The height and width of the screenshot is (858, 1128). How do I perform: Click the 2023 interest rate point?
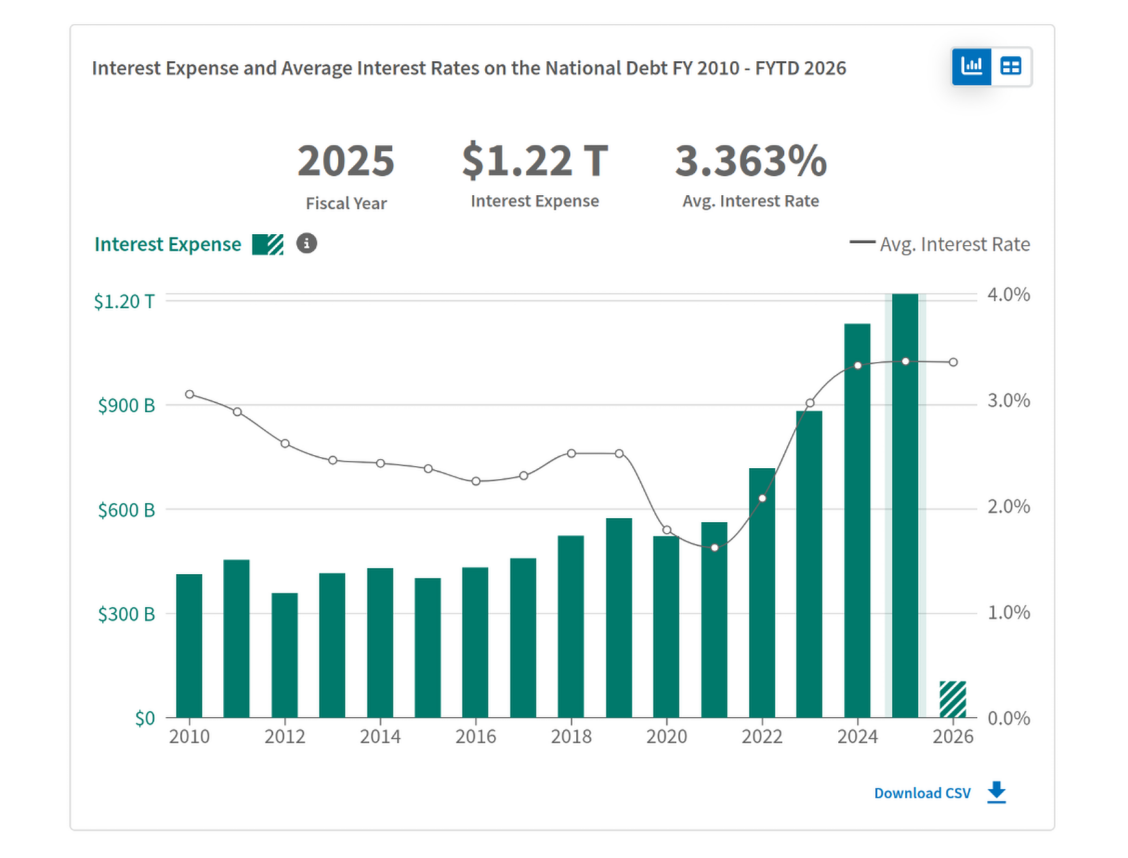click(810, 403)
